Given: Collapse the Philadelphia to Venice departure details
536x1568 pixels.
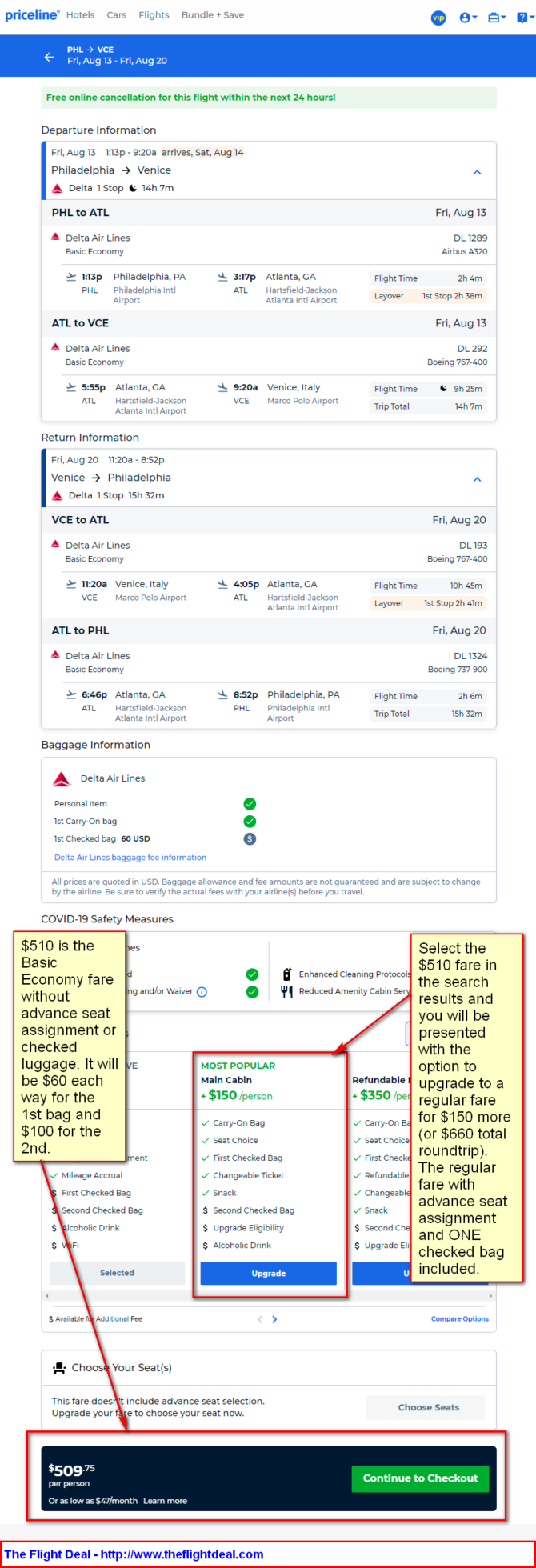Looking at the screenshot, I should [477, 172].
